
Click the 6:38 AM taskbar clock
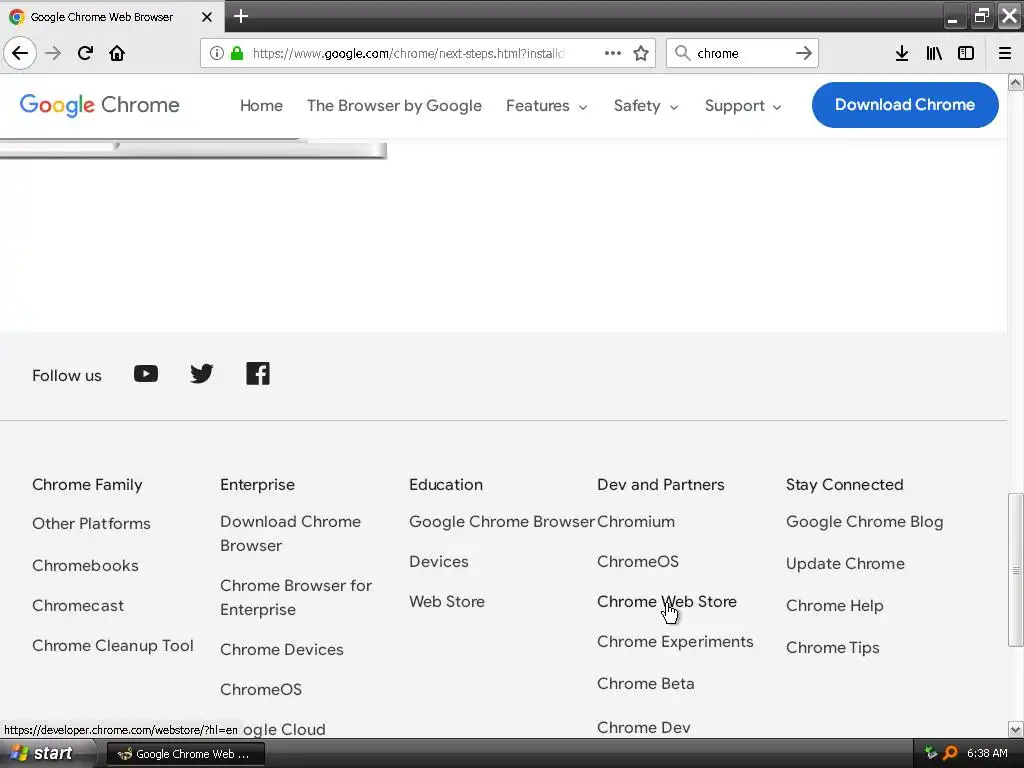(987, 753)
